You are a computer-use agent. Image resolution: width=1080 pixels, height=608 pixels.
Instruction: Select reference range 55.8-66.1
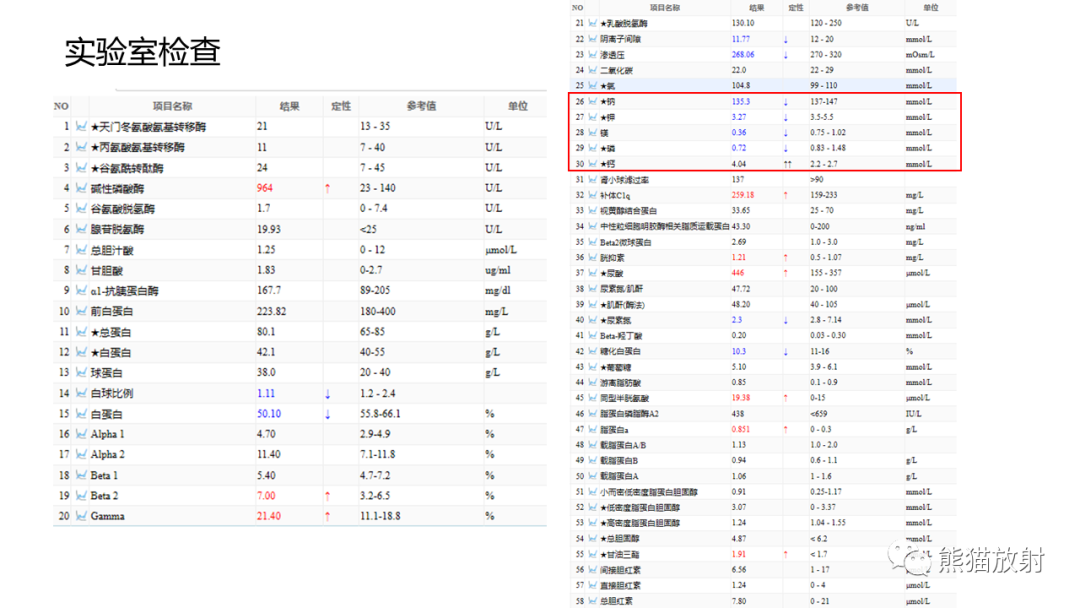(x=380, y=414)
